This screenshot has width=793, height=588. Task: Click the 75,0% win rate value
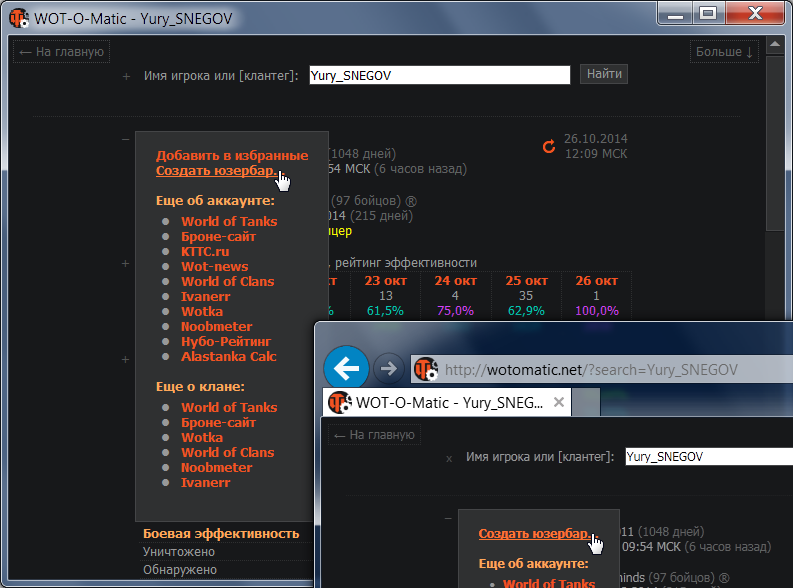click(x=455, y=310)
